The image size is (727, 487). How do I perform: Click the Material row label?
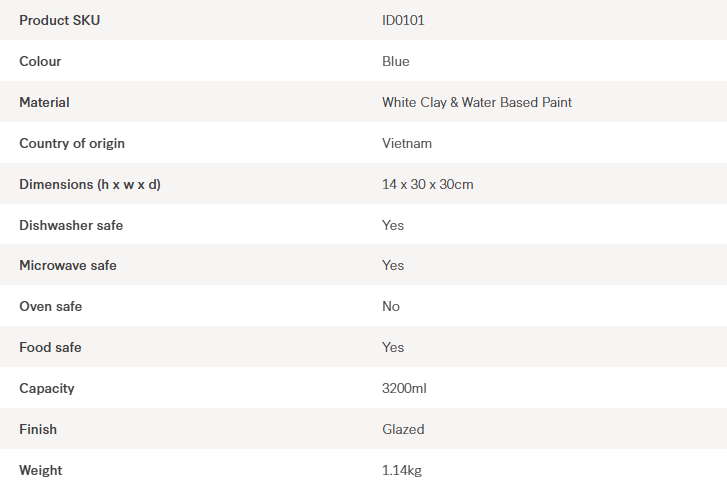44,102
